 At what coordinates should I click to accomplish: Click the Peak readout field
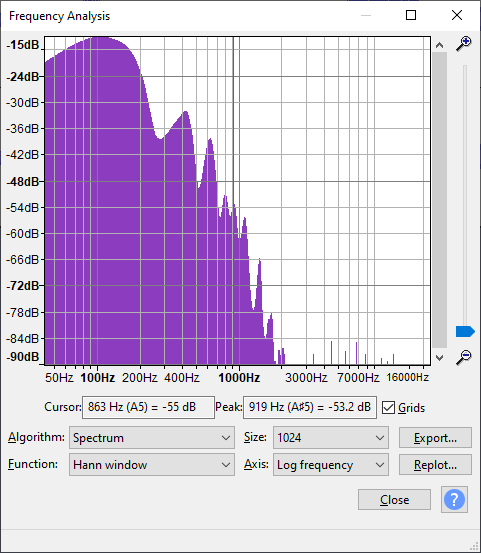pyautogui.click(x=310, y=407)
